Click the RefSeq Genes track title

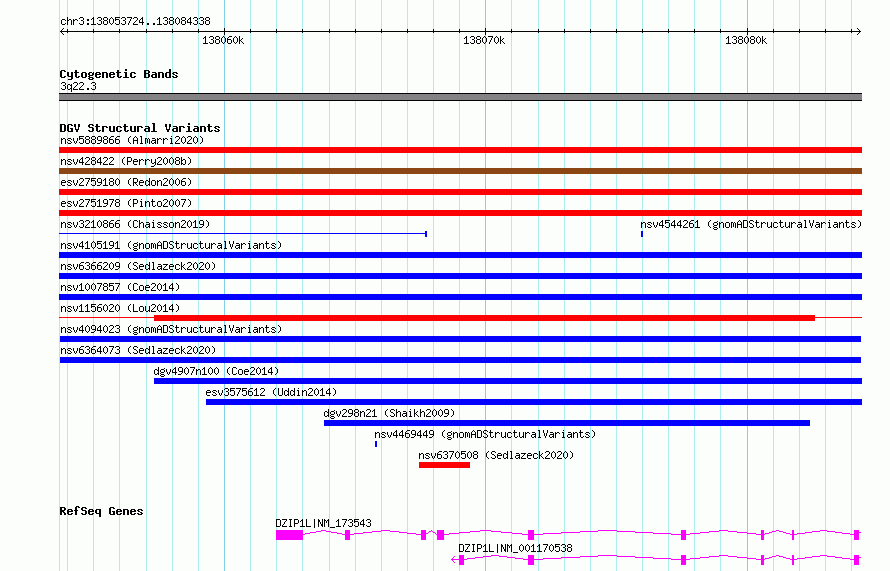tap(101, 511)
